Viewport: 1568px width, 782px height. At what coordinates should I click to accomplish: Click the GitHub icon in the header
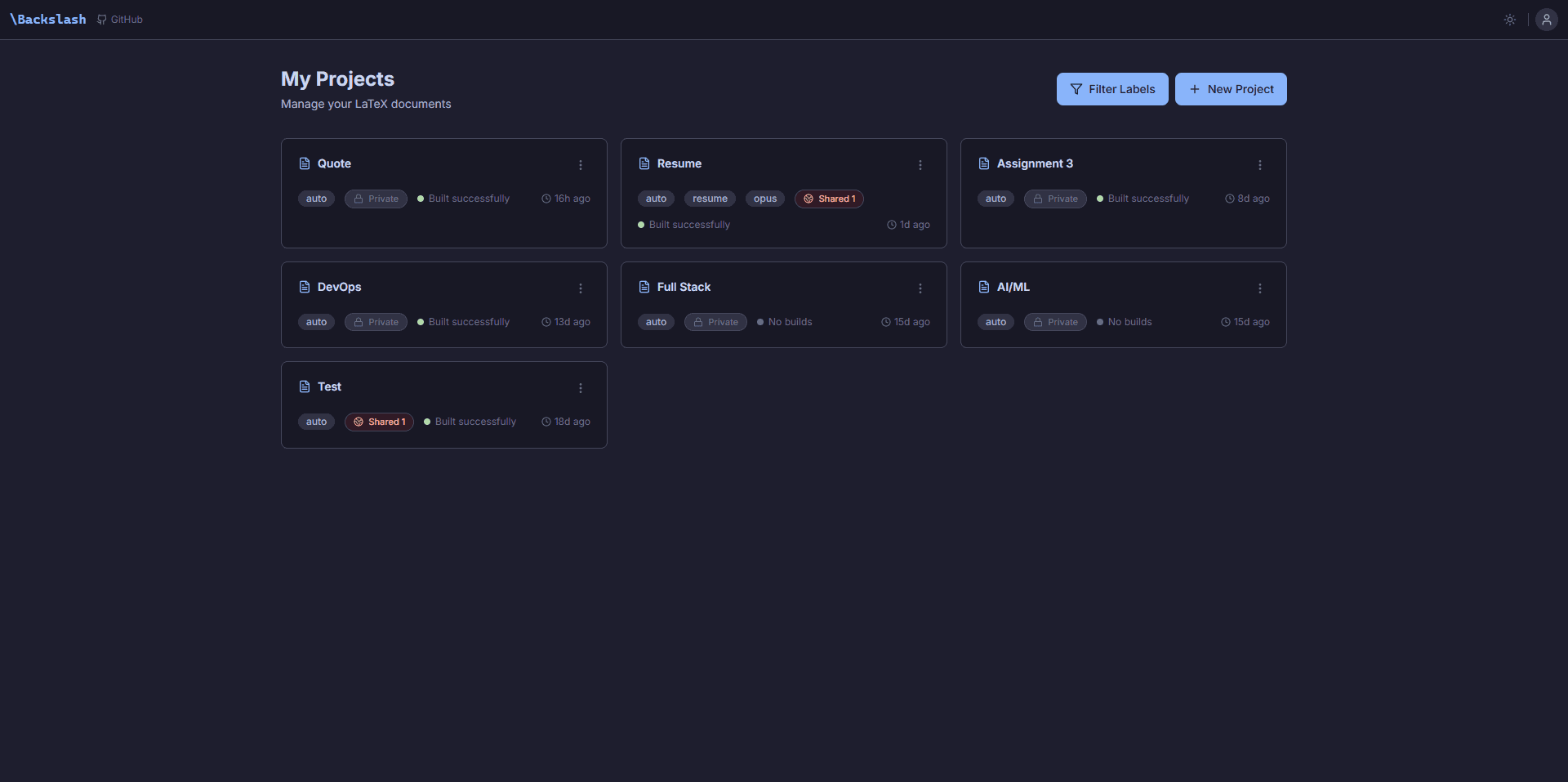(x=101, y=19)
